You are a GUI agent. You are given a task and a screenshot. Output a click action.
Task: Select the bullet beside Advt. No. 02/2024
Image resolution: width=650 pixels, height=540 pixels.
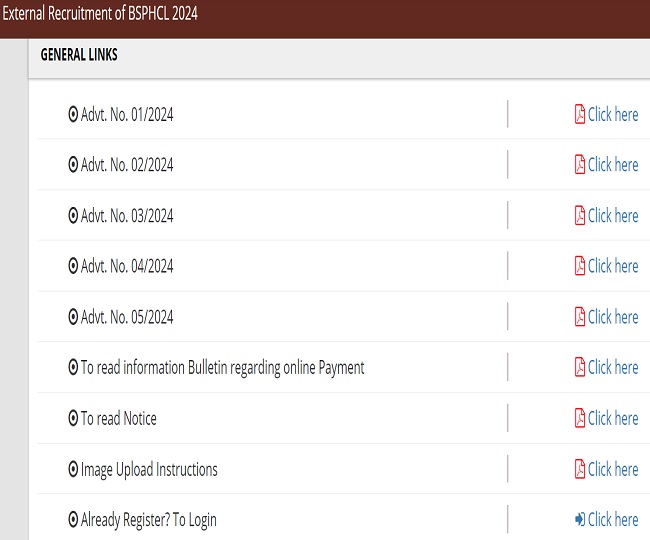click(x=73, y=165)
